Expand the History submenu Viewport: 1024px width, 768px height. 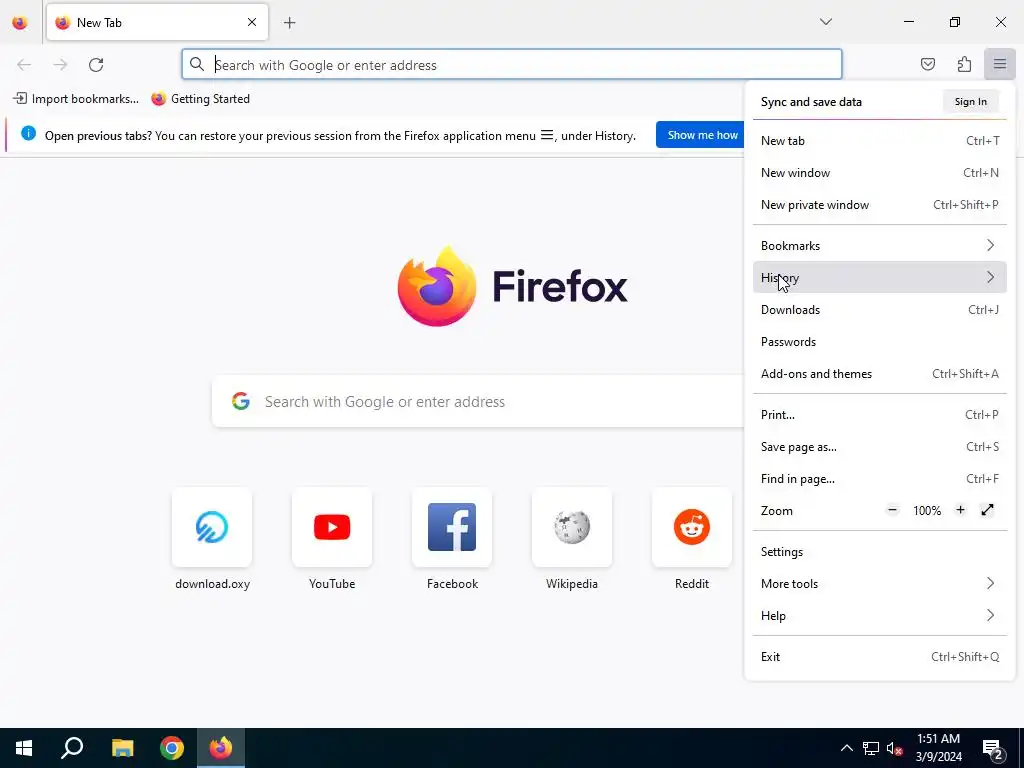[x=880, y=278]
